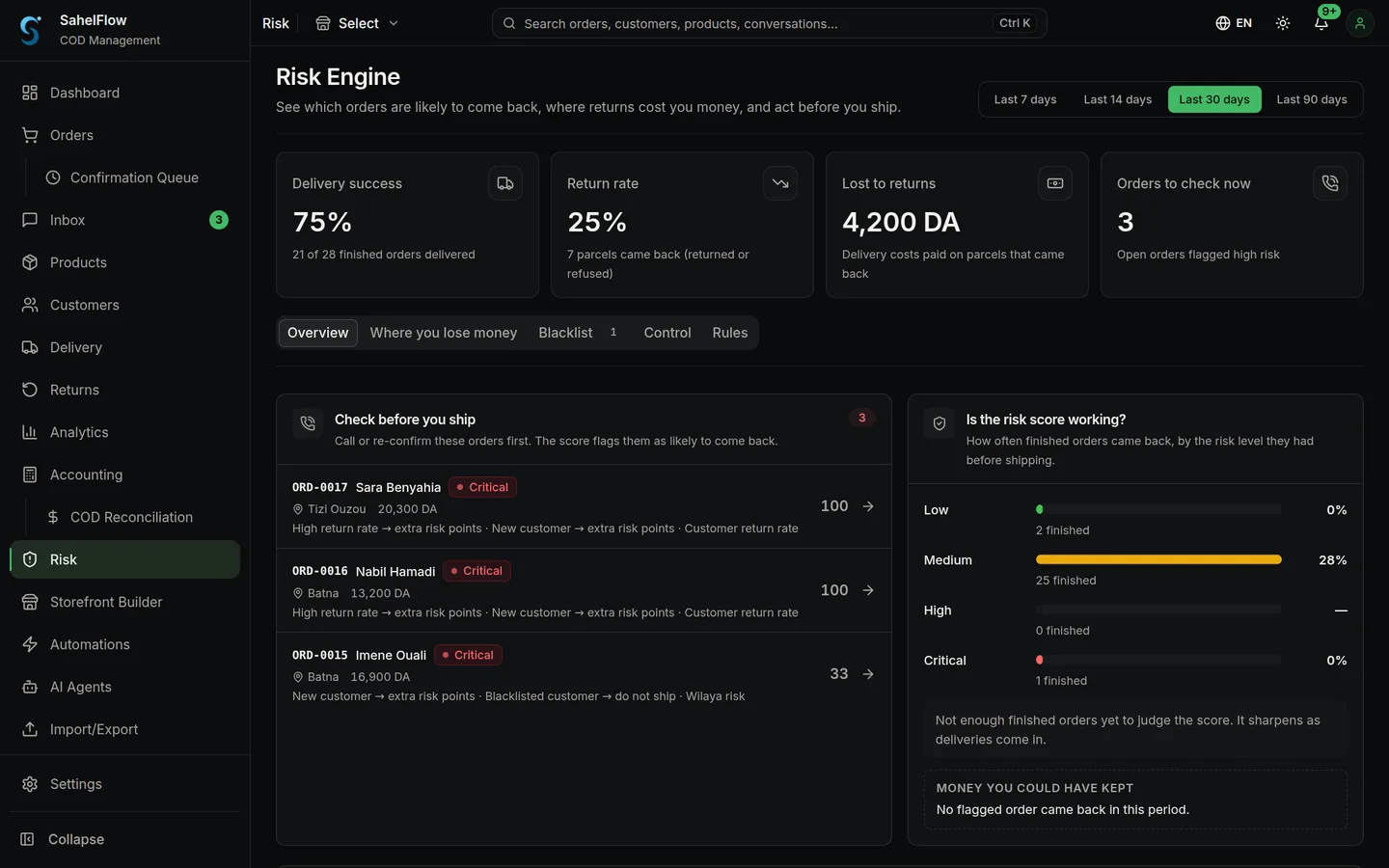Click the Return rate trend icon

click(780, 183)
